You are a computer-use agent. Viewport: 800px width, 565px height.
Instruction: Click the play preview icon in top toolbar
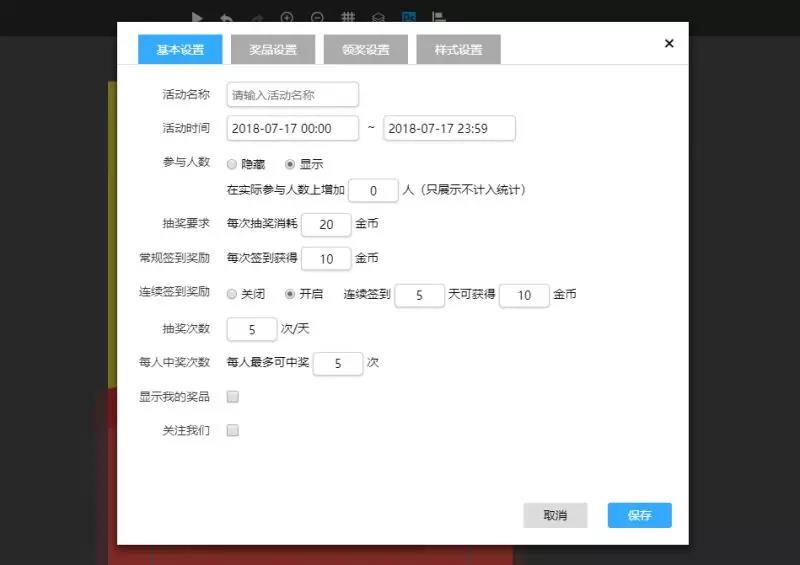(x=197, y=18)
